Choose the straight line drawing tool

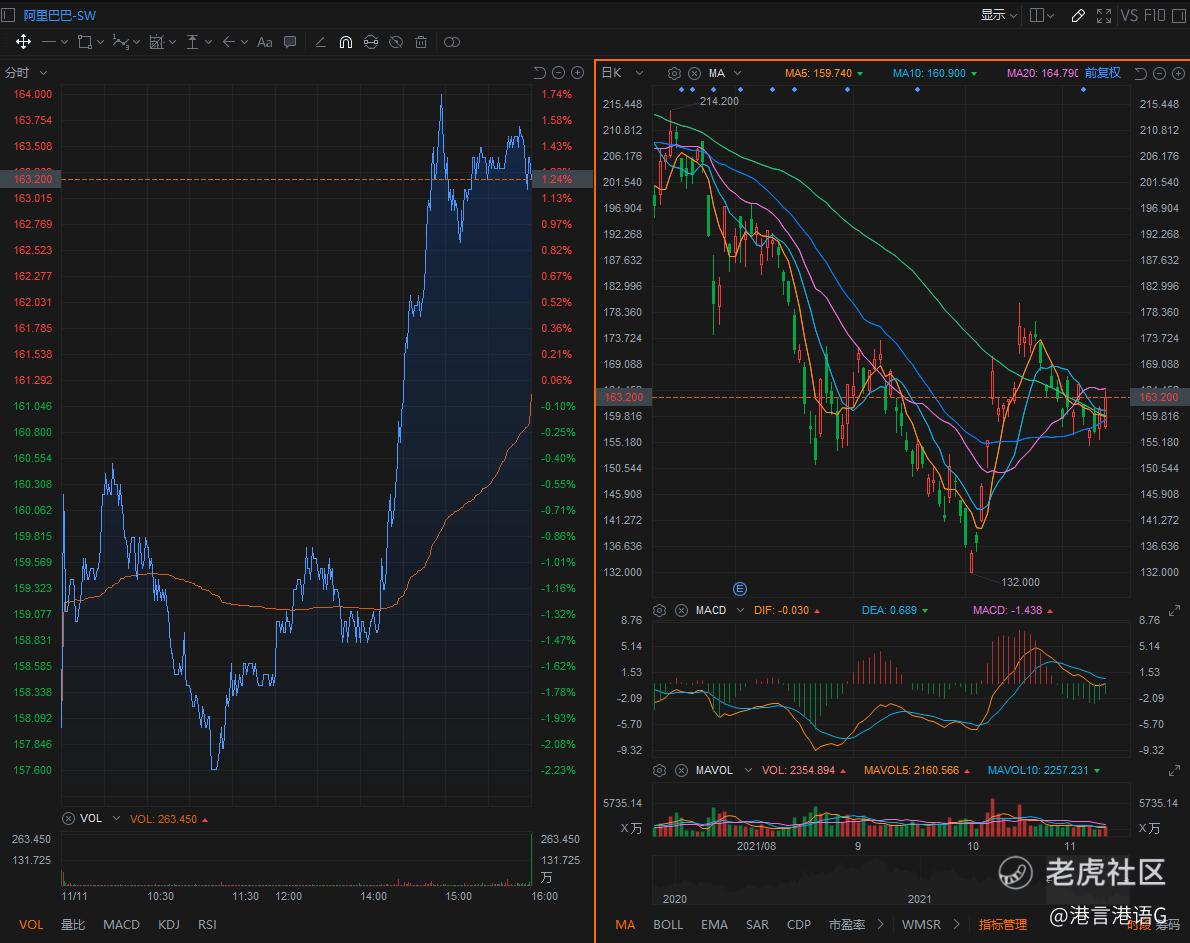tap(49, 42)
